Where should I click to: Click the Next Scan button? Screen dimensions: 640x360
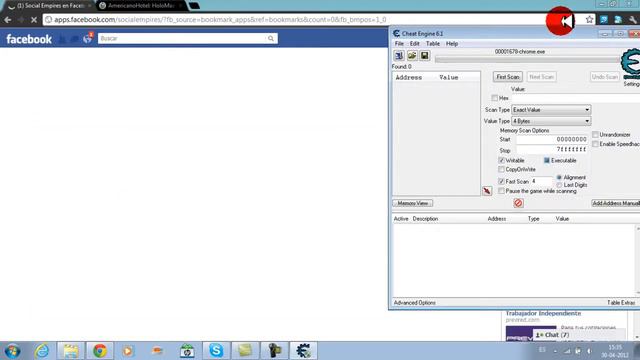(541, 77)
